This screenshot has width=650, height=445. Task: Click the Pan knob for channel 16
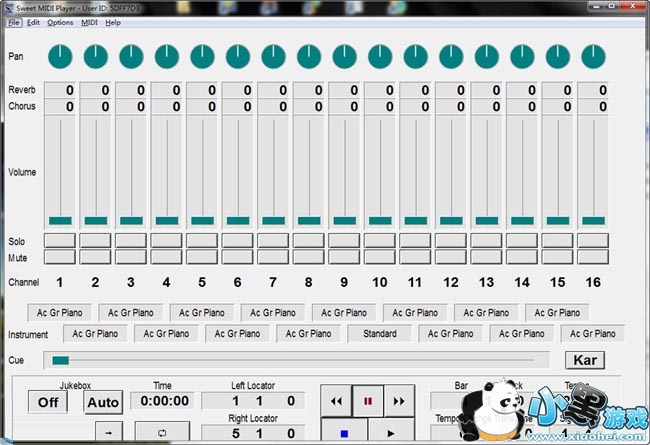click(593, 57)
